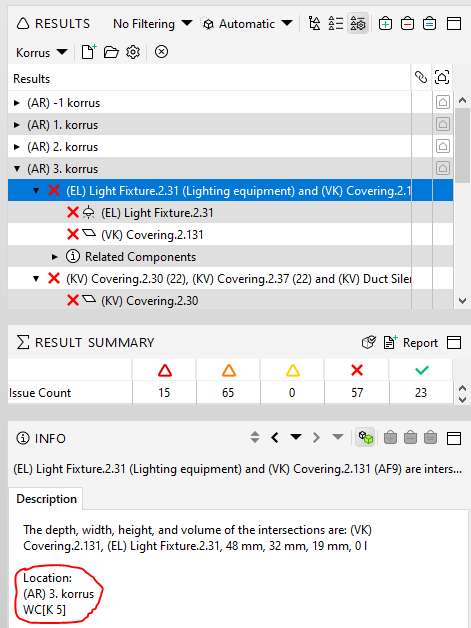Click the disabled plus basket icon in Info toolbar

coord(390,438)
